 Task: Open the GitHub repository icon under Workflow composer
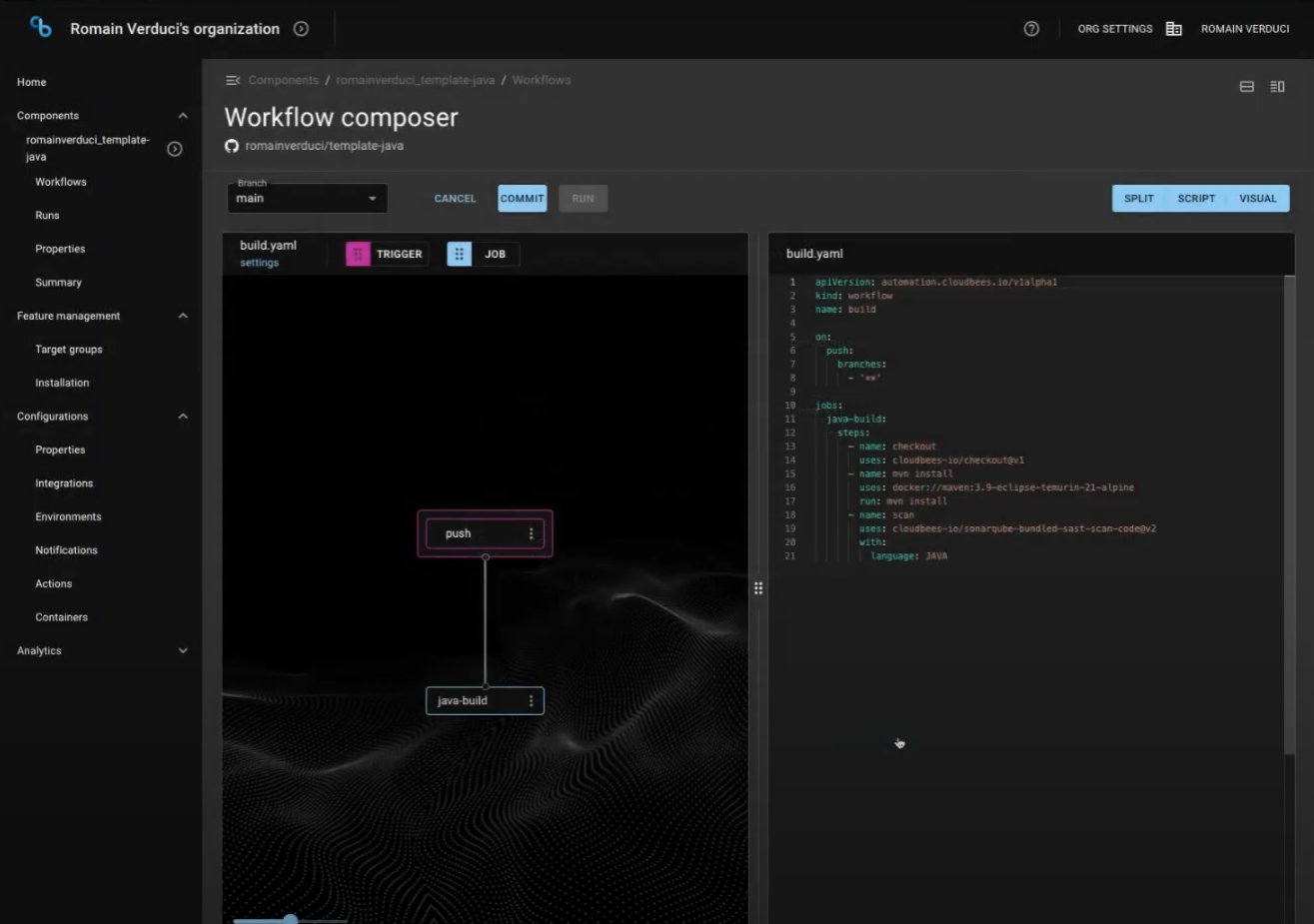pyautogui.click(x=231, y=145)
